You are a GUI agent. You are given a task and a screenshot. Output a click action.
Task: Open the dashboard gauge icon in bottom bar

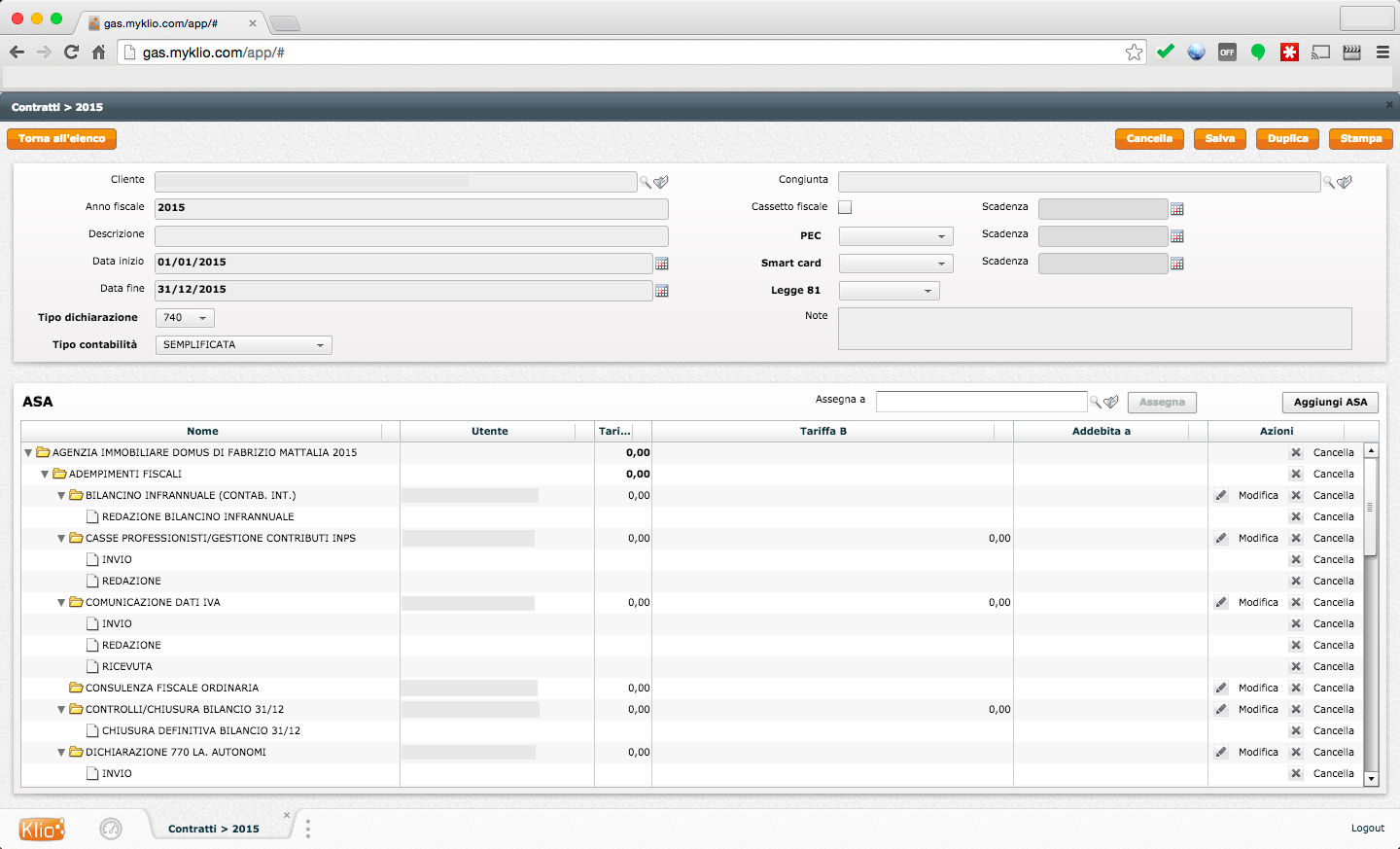tap(111, 829)
